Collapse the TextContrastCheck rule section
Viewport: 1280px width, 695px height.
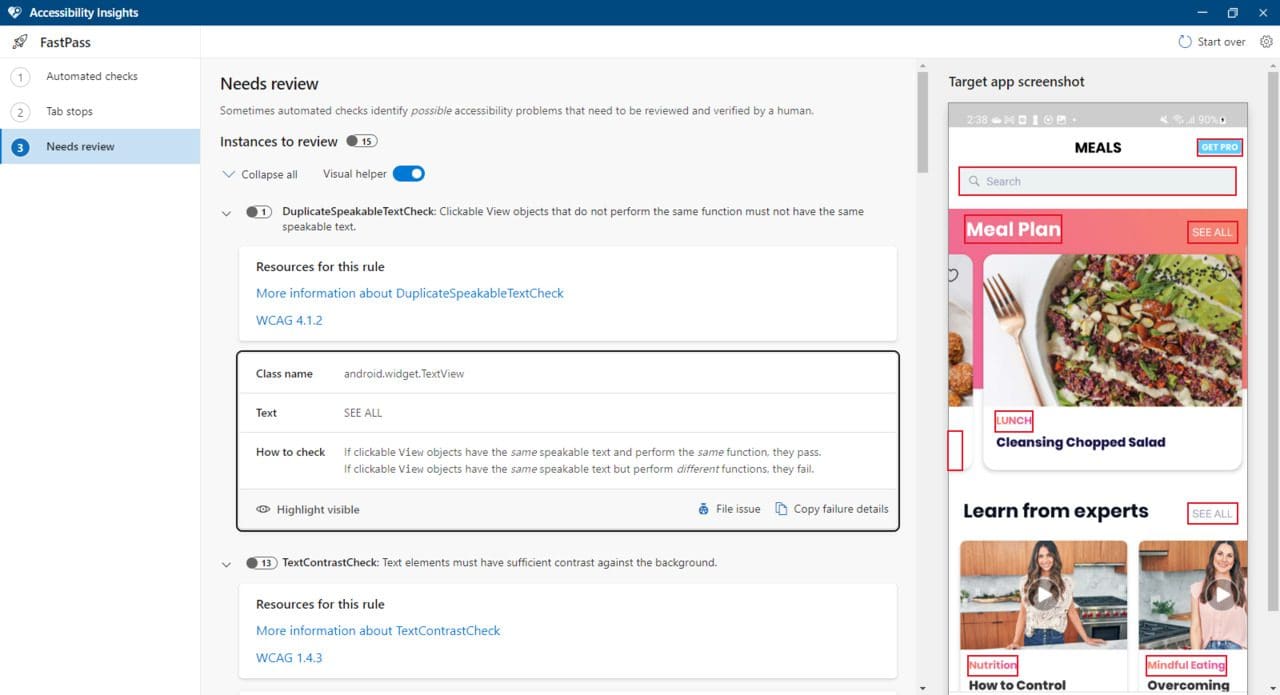click(x=226, y=564)
